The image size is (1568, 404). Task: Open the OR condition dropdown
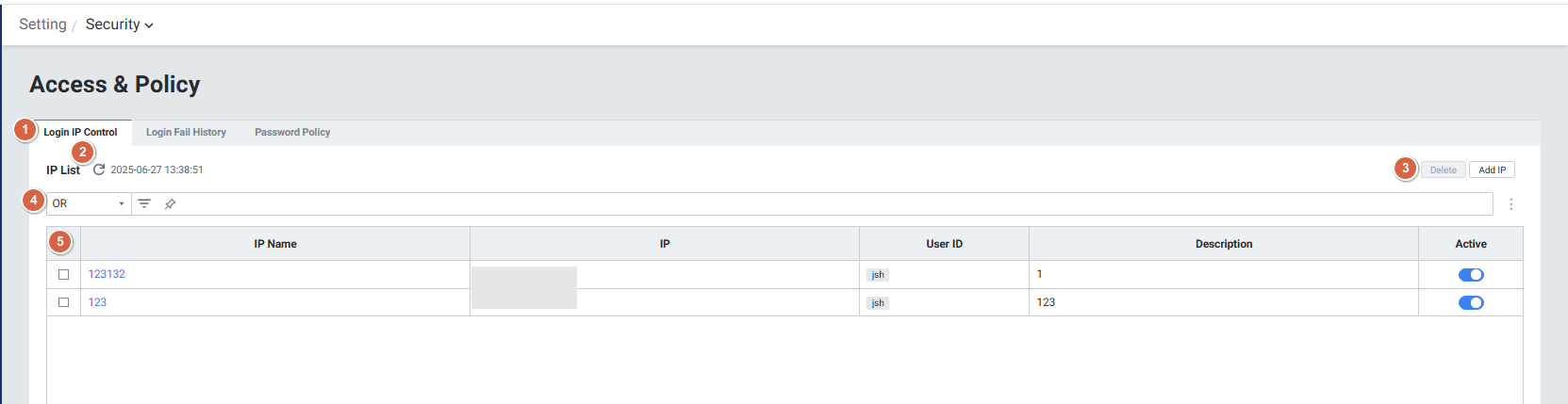[x=89, y=203]
